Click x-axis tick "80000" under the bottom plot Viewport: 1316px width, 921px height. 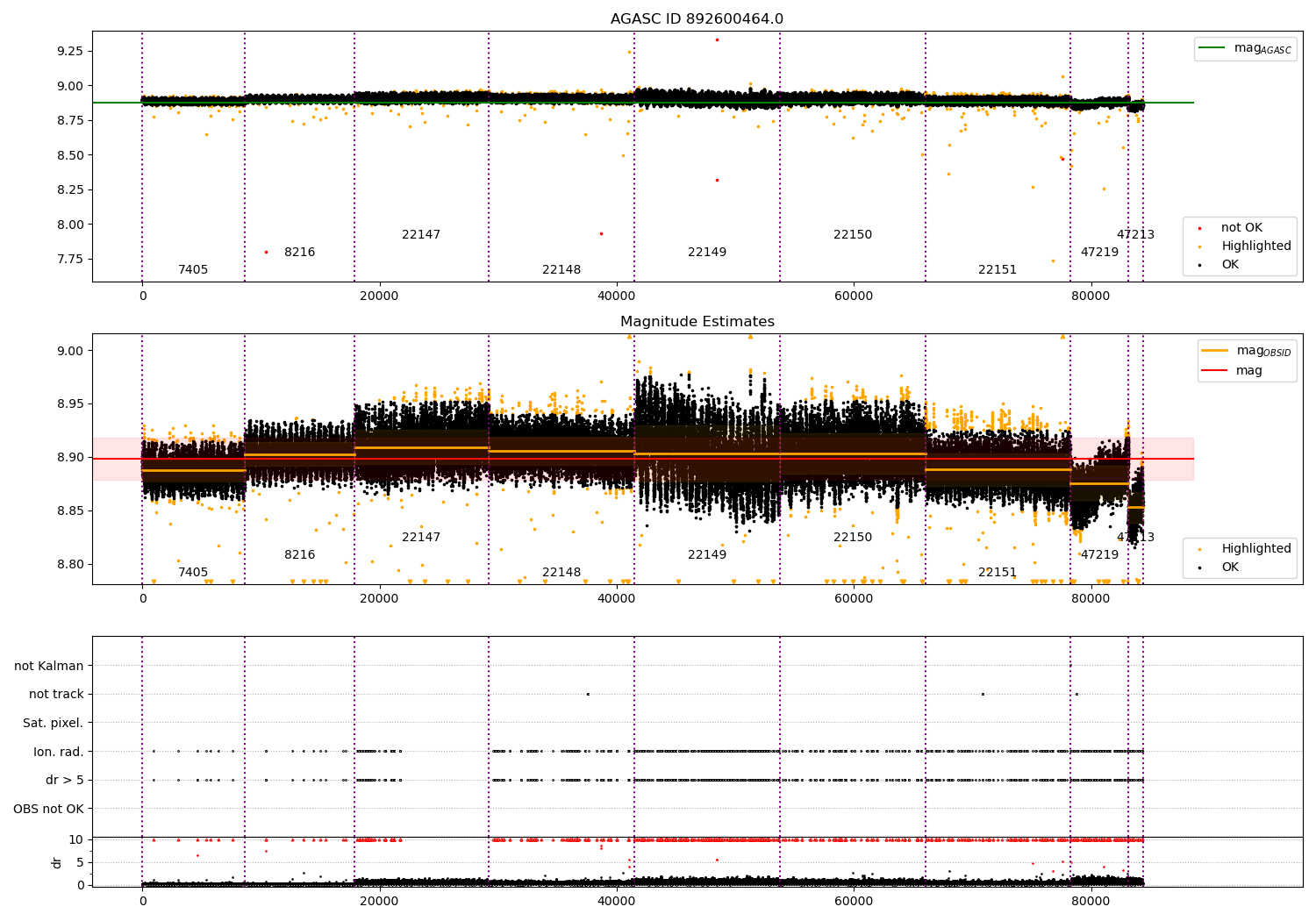[1091, 901]
